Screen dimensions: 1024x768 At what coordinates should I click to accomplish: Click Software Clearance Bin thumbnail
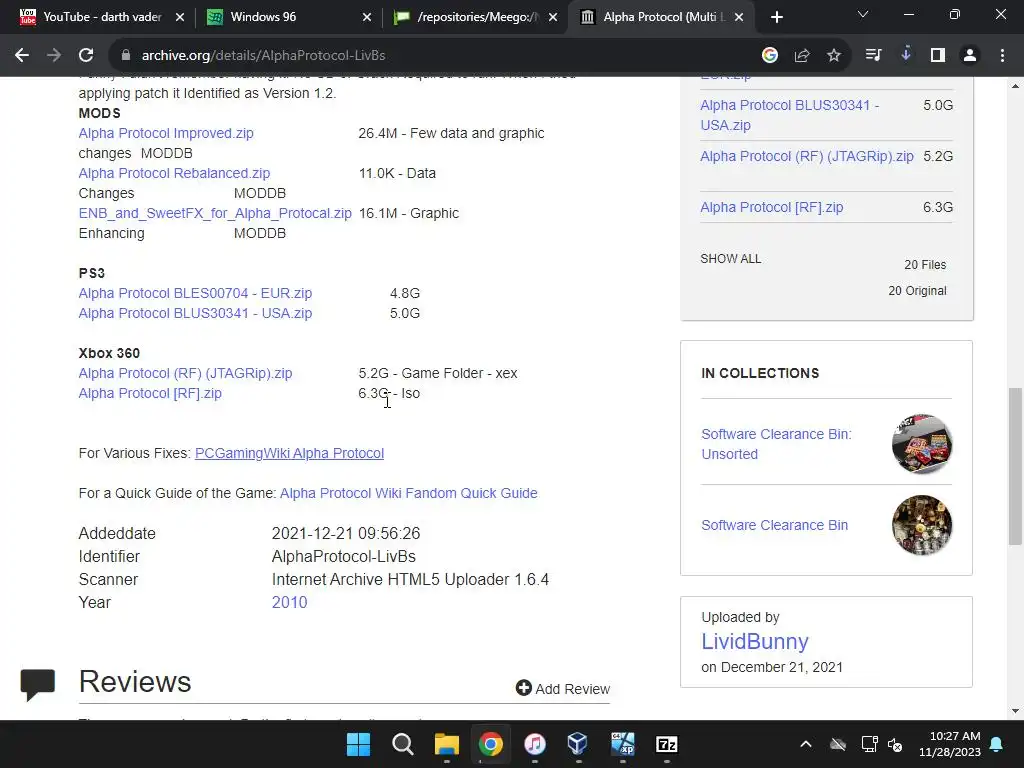[921, 525]
